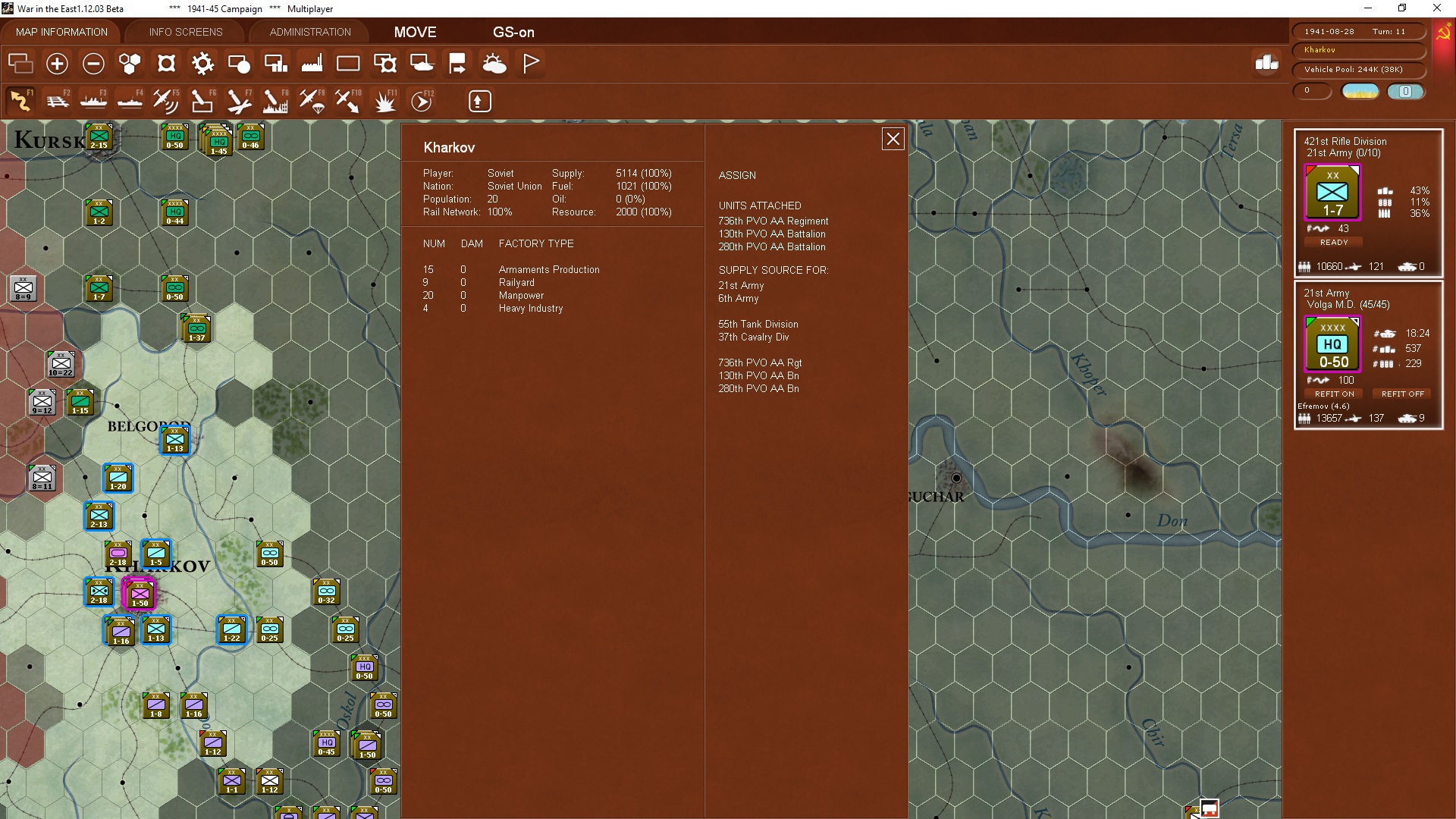1456x819 pixels.
Task: Select the magenta-highlighted 1-50 unit at Kharkov
Action: 140,593
